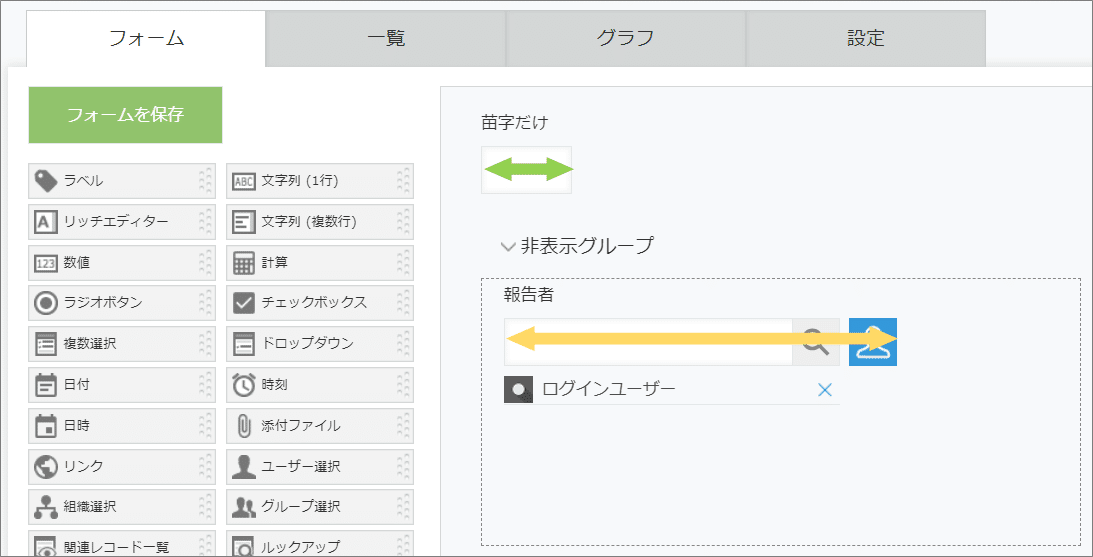Select the ラベル field icon
Image resolution: width=1093 pixels, height=557 pixels.
click(46, 181)
